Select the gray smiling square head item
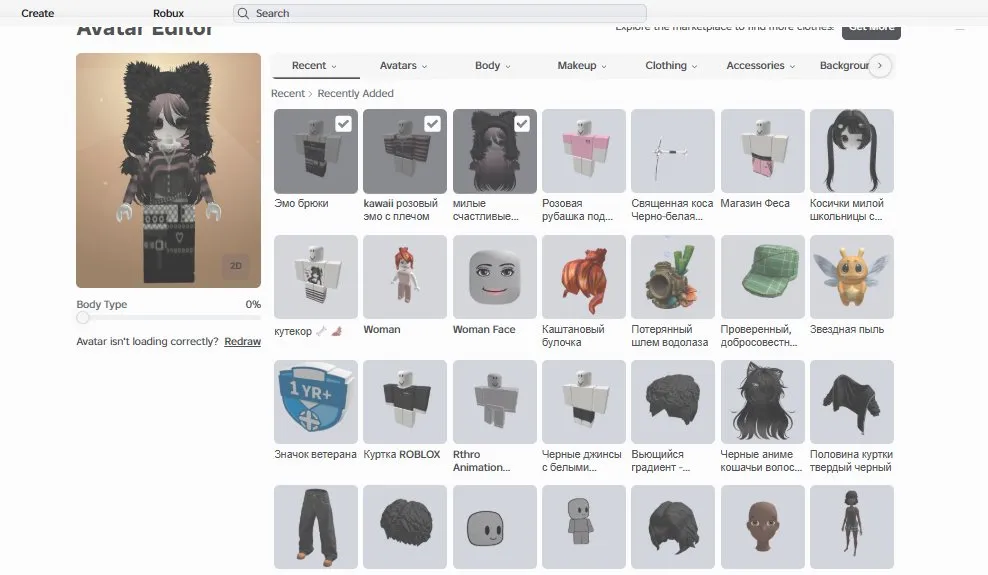Screen dimensions: 988x575 coord(495,527)
